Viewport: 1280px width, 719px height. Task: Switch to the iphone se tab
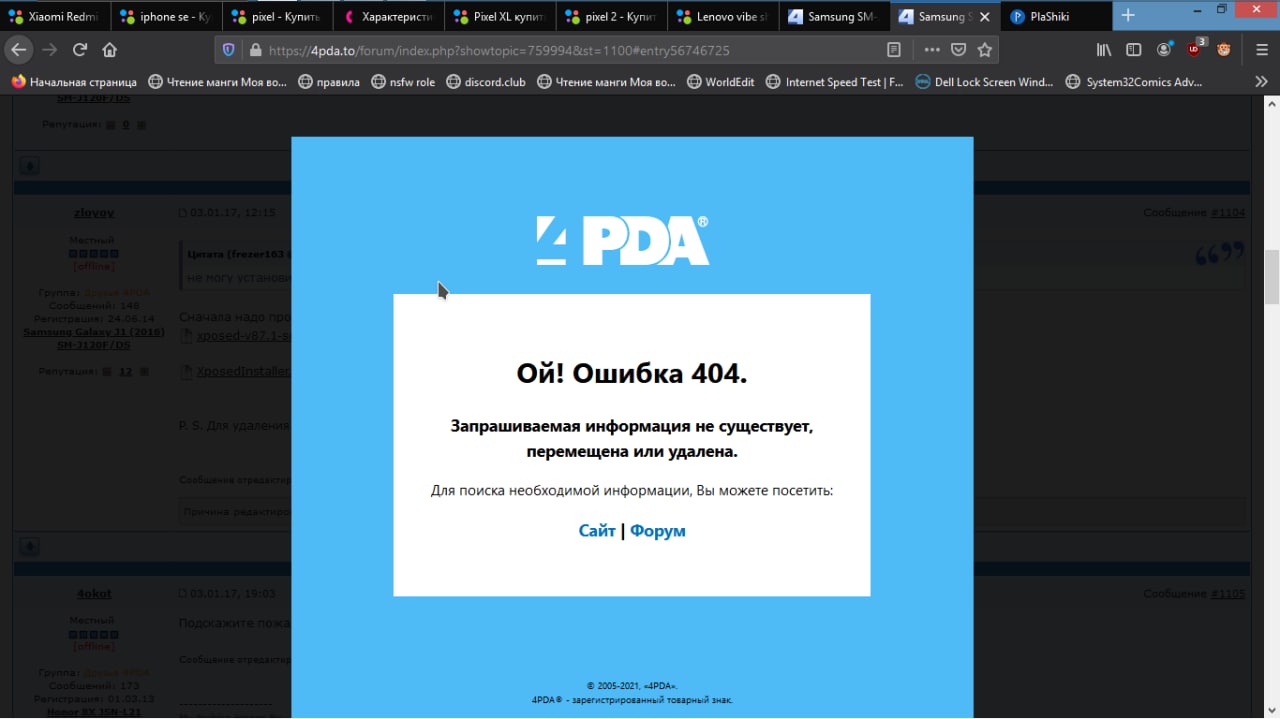pos(165,16)
